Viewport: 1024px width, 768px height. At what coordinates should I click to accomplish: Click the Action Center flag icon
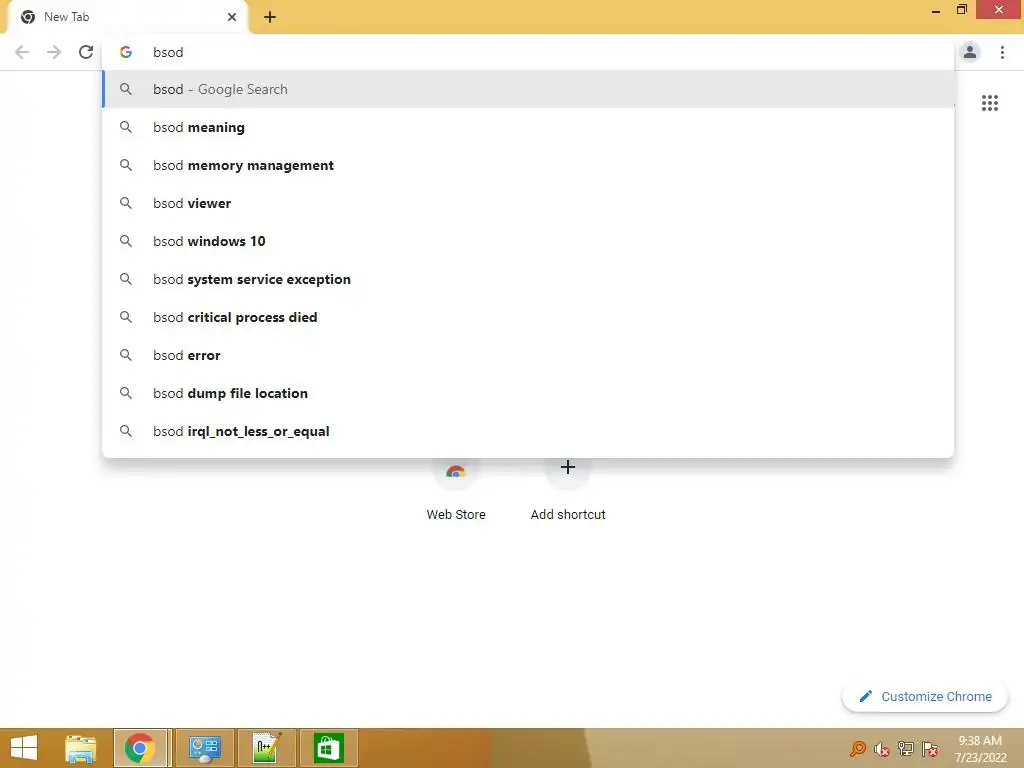(930, 749)
